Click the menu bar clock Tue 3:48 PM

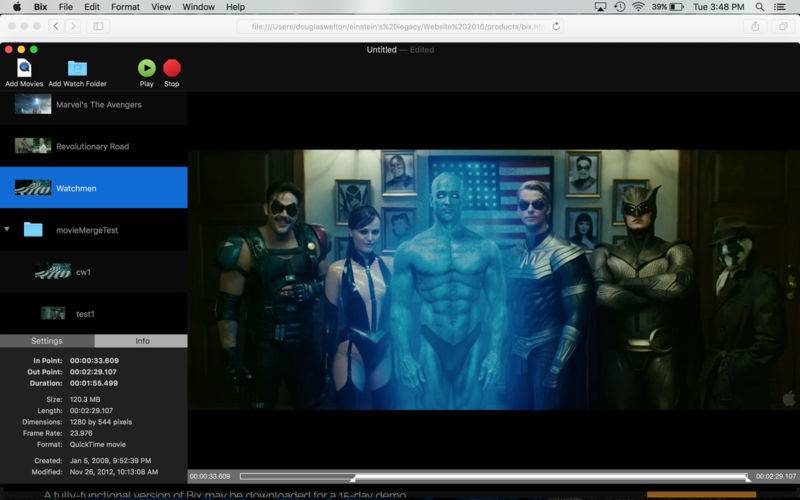pyautogui.click(x=718, y=7)
